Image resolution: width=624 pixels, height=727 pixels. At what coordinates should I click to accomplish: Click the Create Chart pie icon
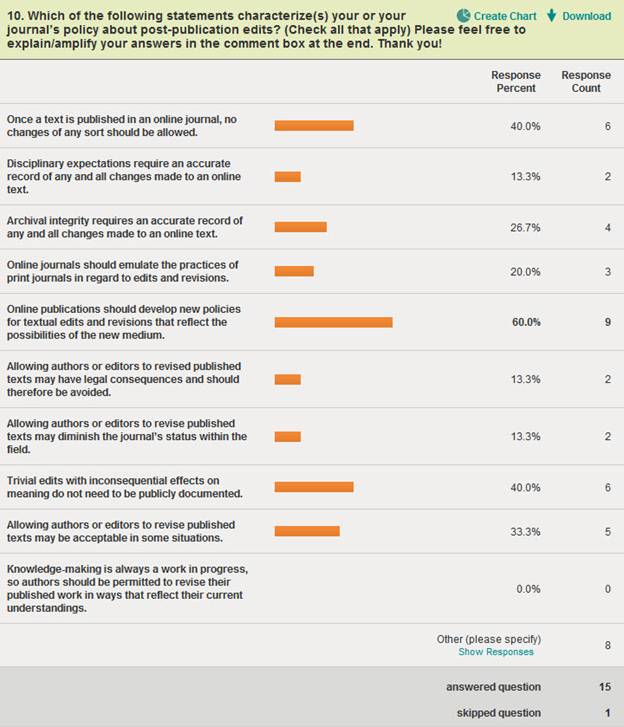[464, 16]
